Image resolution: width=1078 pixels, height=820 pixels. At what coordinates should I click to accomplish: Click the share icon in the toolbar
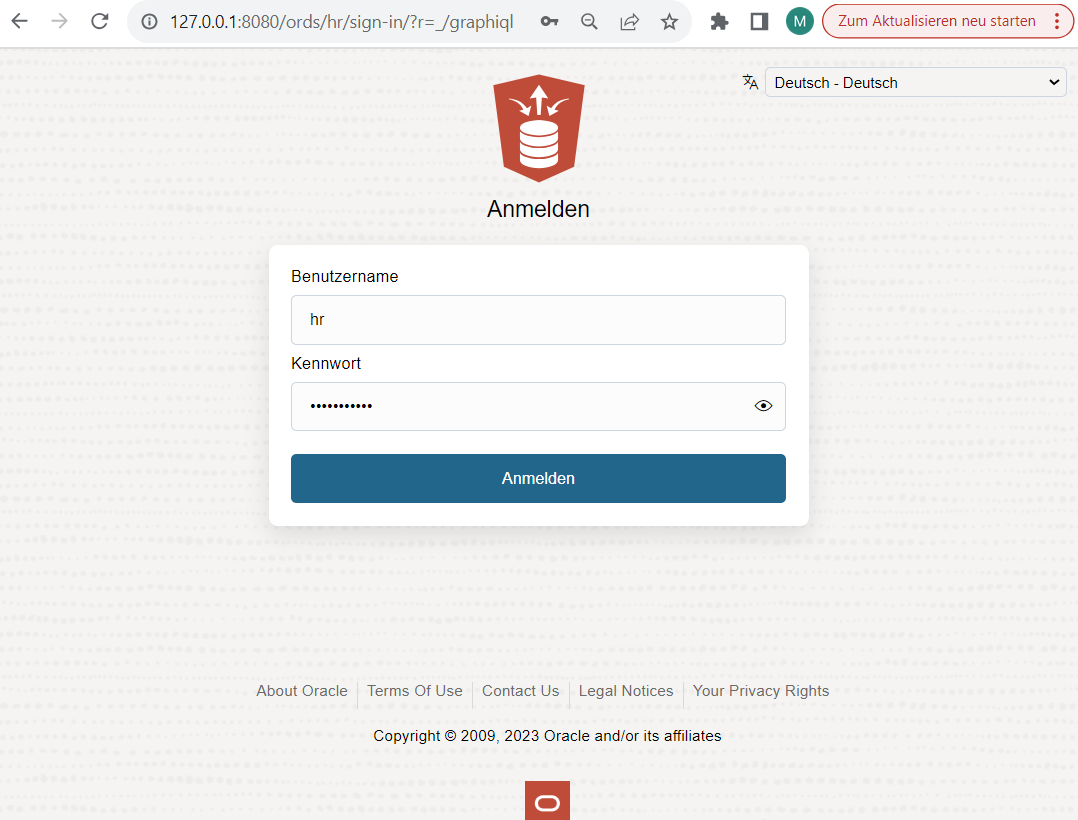[x=629, y=21]
